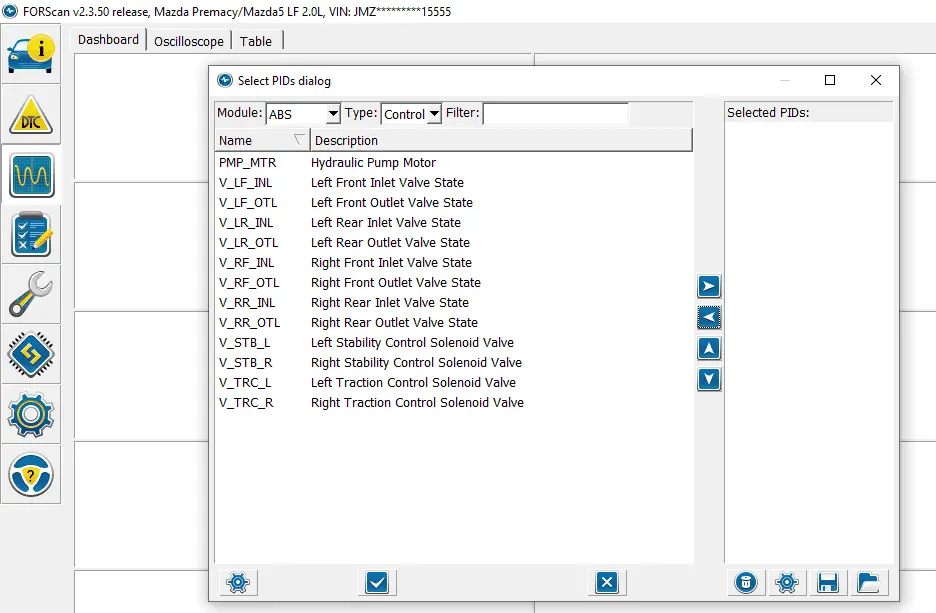Confirm the dialog with checkmark button
The height and width of the screenshot is (613, 936).
(x=377, y=583)
